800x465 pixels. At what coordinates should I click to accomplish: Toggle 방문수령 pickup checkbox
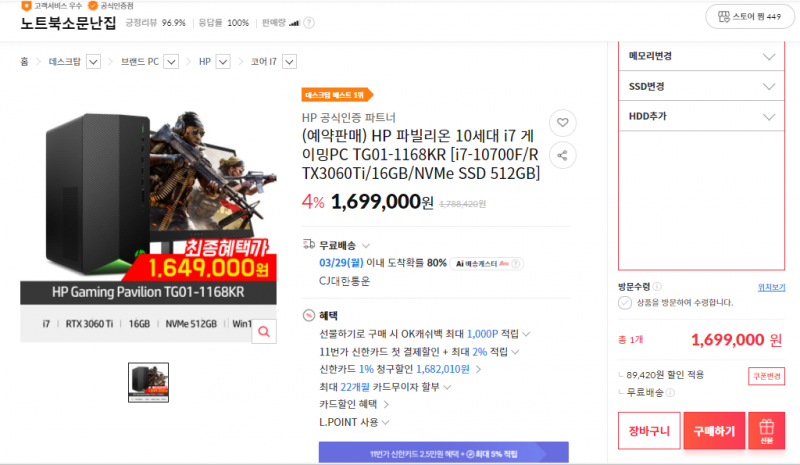pos(625,303)
